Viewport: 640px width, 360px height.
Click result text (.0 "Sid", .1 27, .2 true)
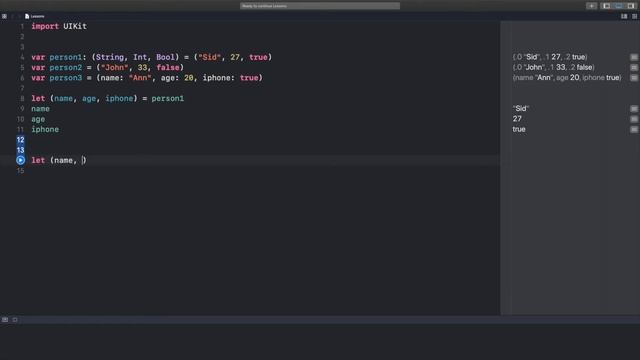coord(550,57)
